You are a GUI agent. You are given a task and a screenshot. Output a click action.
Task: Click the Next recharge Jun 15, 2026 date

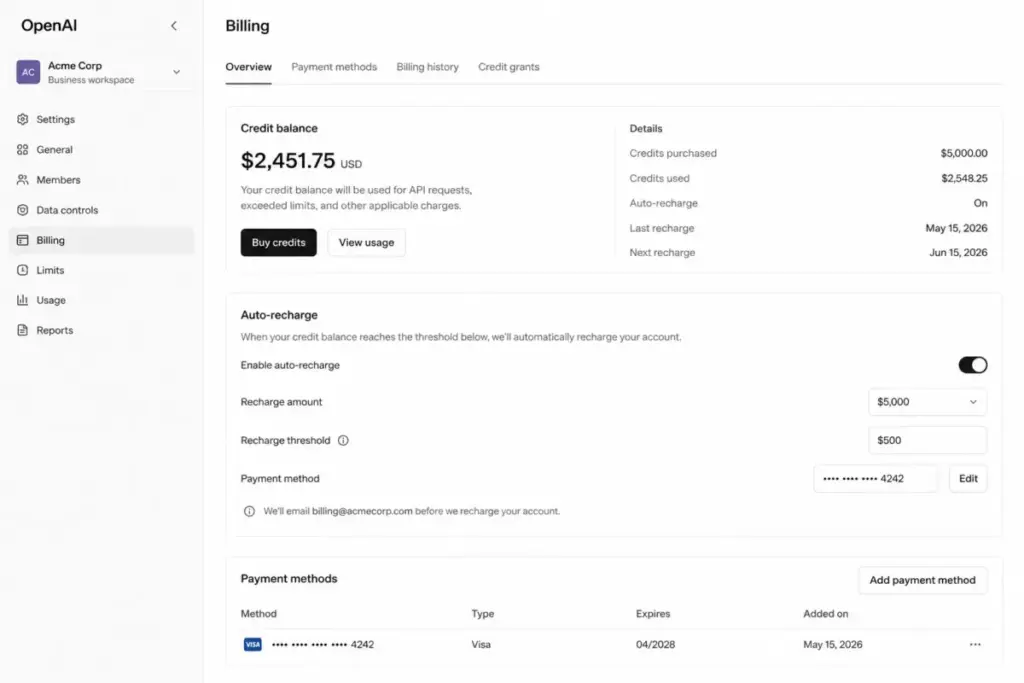(958, 252)
